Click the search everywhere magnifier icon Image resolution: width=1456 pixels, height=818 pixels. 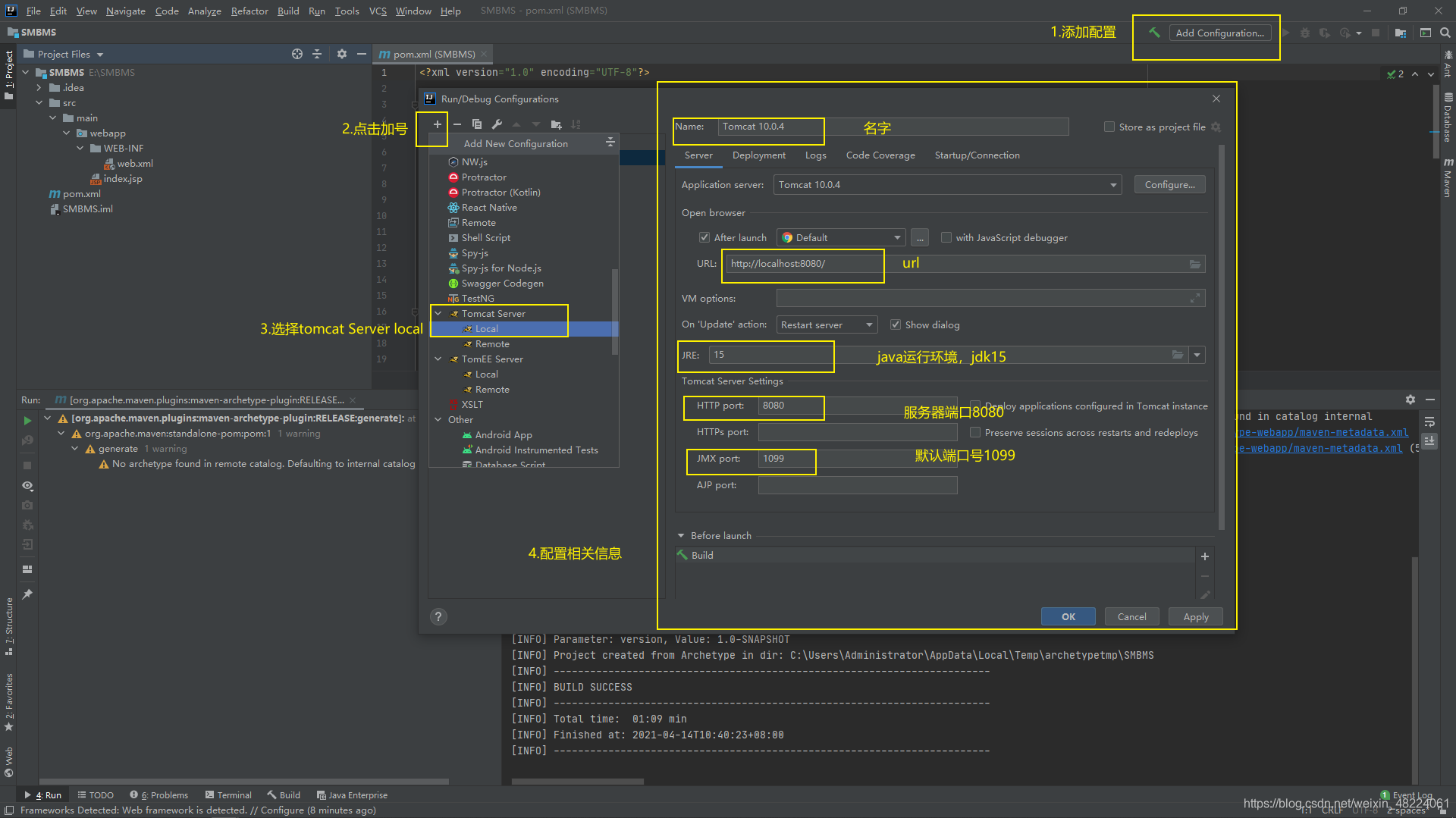click(1445, 33)
